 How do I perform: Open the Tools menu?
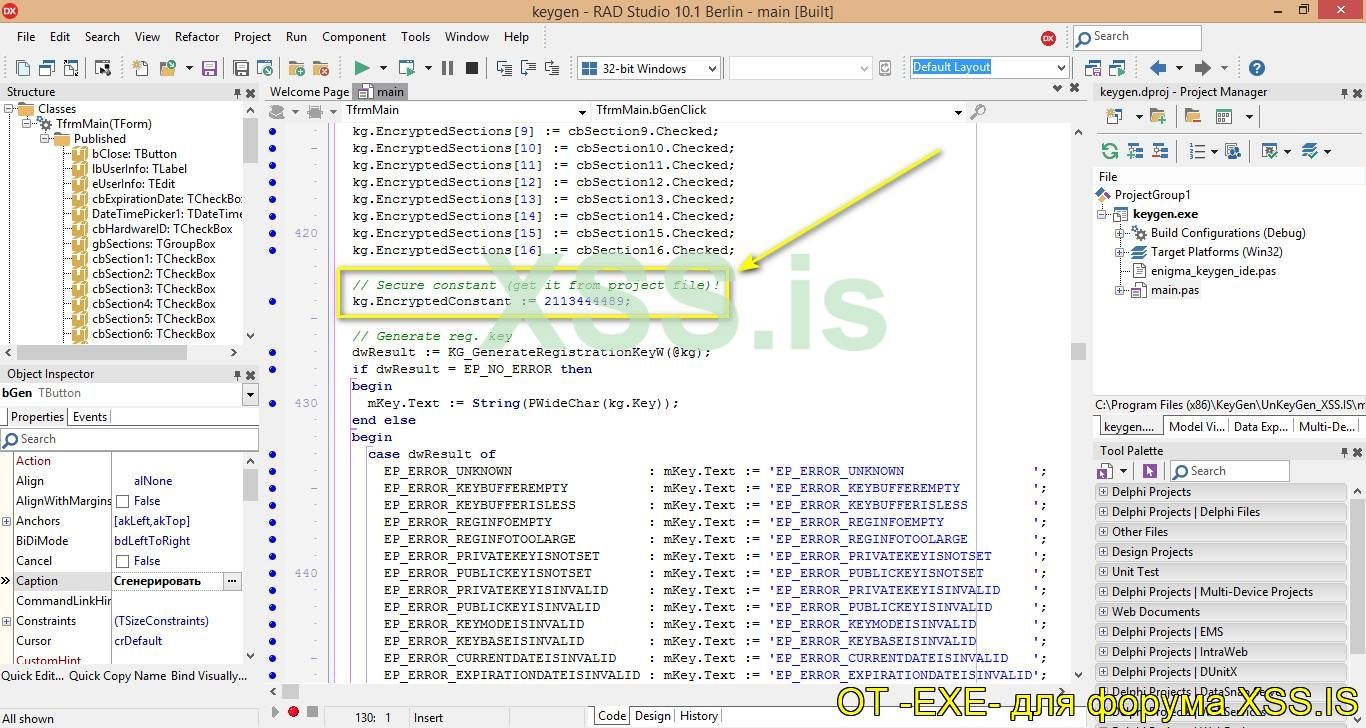pyautogui.click(x=415, y=37)
